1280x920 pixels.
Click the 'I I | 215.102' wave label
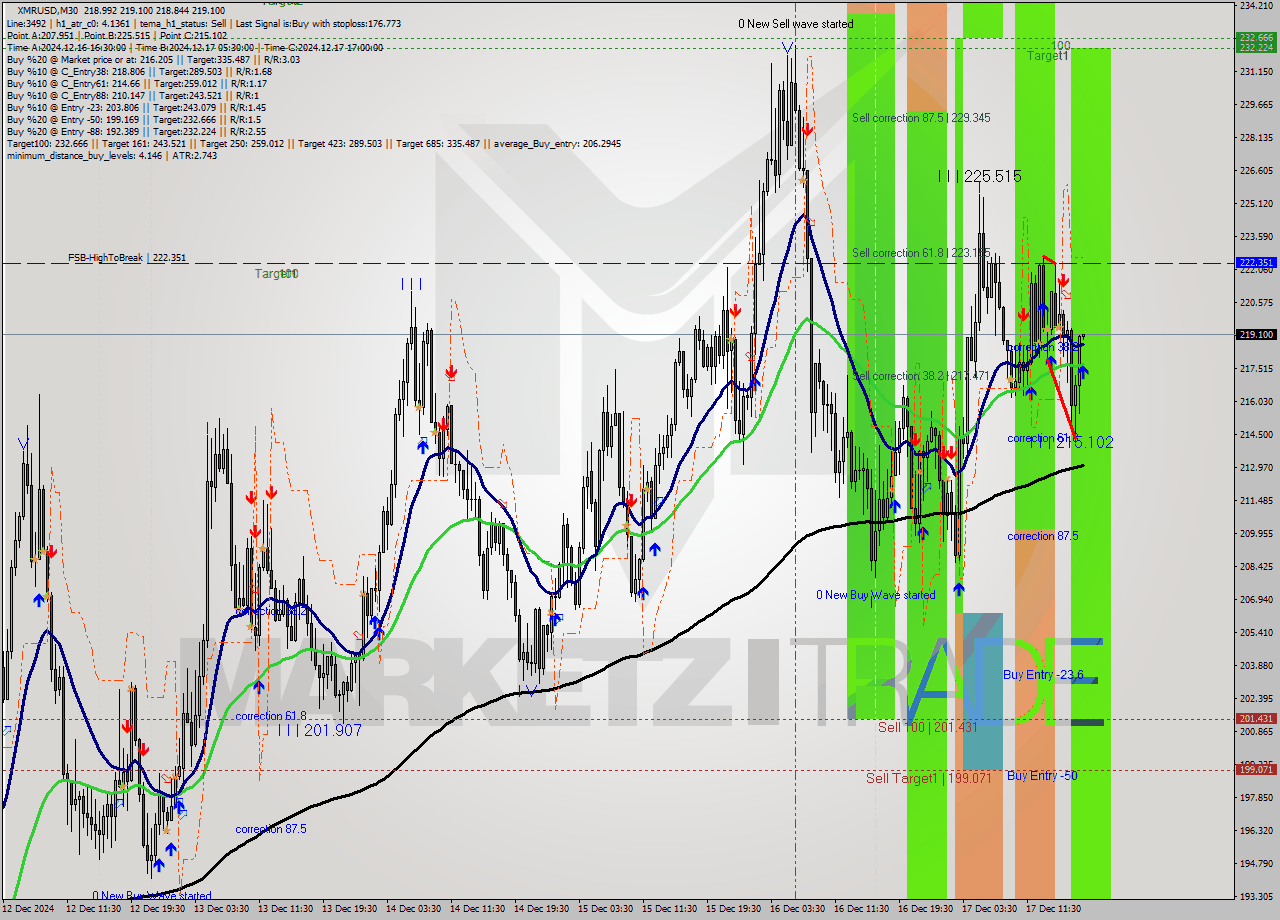(1071, 442)
